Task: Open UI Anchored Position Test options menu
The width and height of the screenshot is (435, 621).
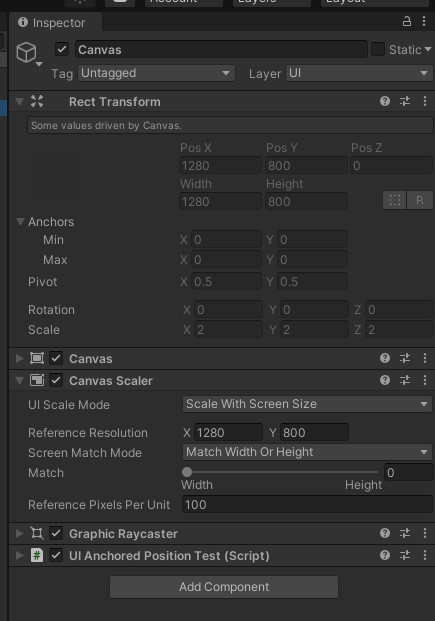Action: pyautogui.click(x=425, y=555)
